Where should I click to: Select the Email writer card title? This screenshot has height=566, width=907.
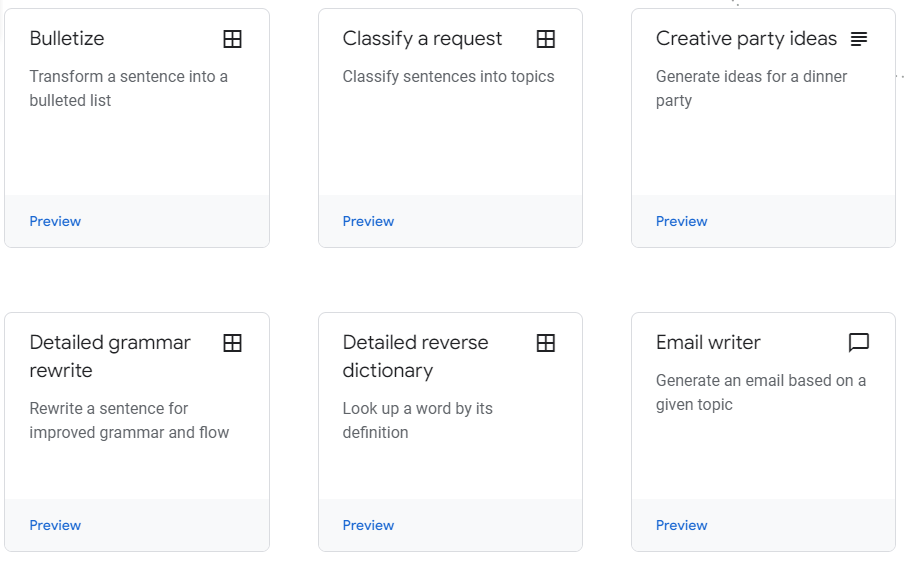(x=708, y=343)
